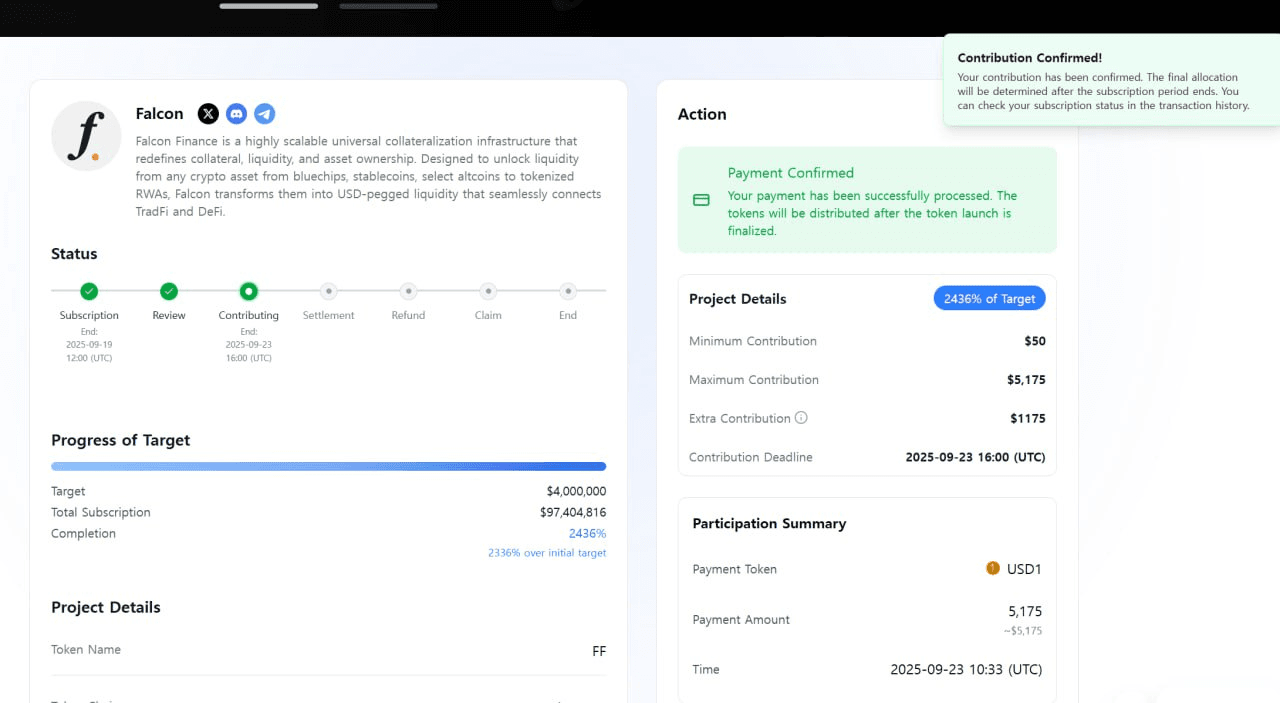Open Falcon's Discord icon
1280x703 pixels.
[x=236, y=114]
